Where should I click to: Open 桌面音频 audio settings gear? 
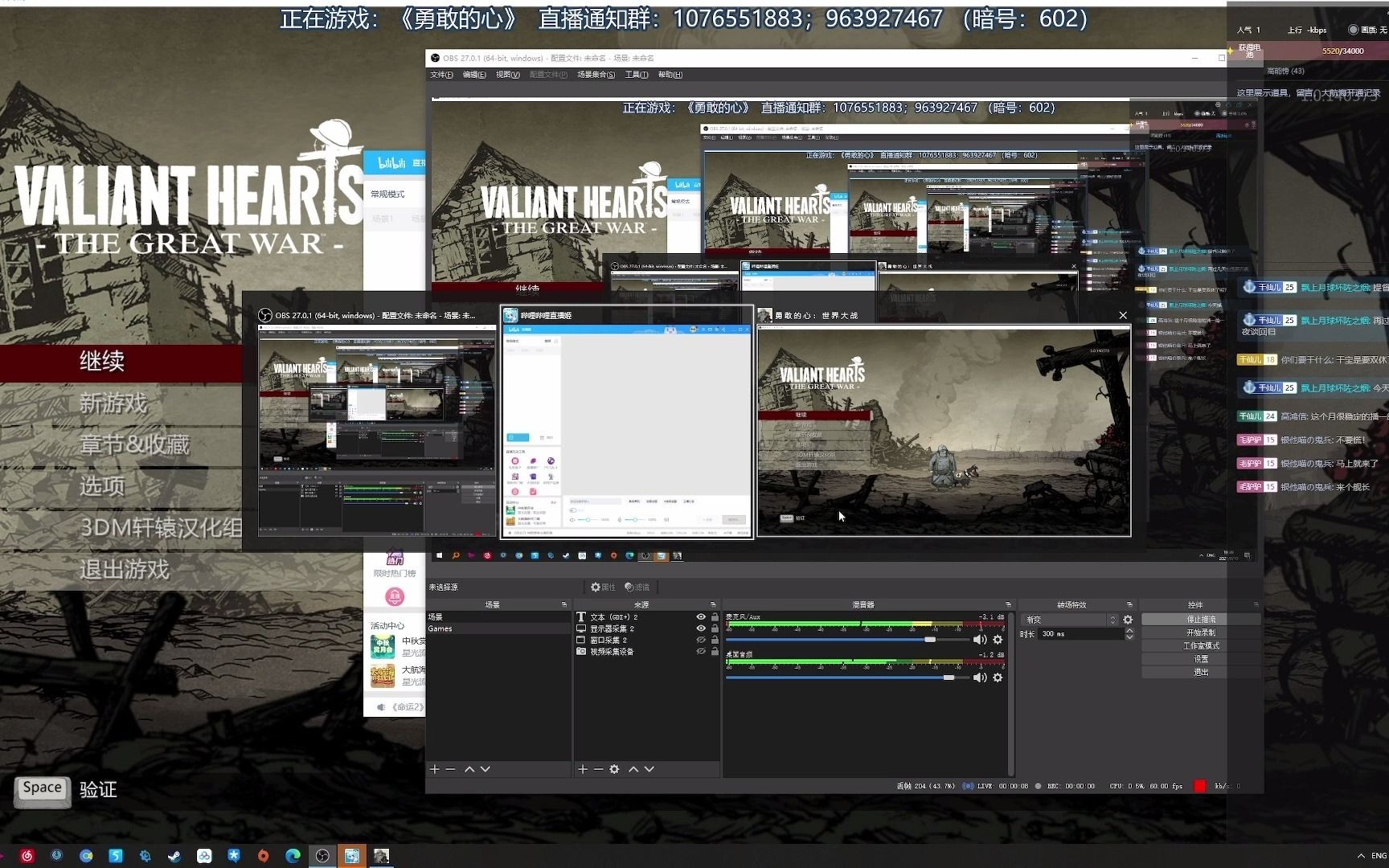[998, 678]
